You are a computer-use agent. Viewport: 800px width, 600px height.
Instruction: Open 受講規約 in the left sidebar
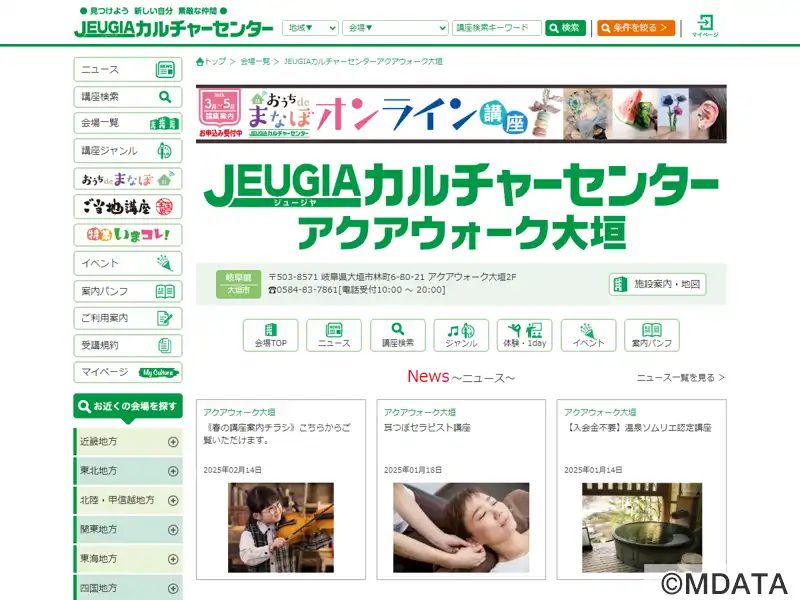(x=128, y=345)
